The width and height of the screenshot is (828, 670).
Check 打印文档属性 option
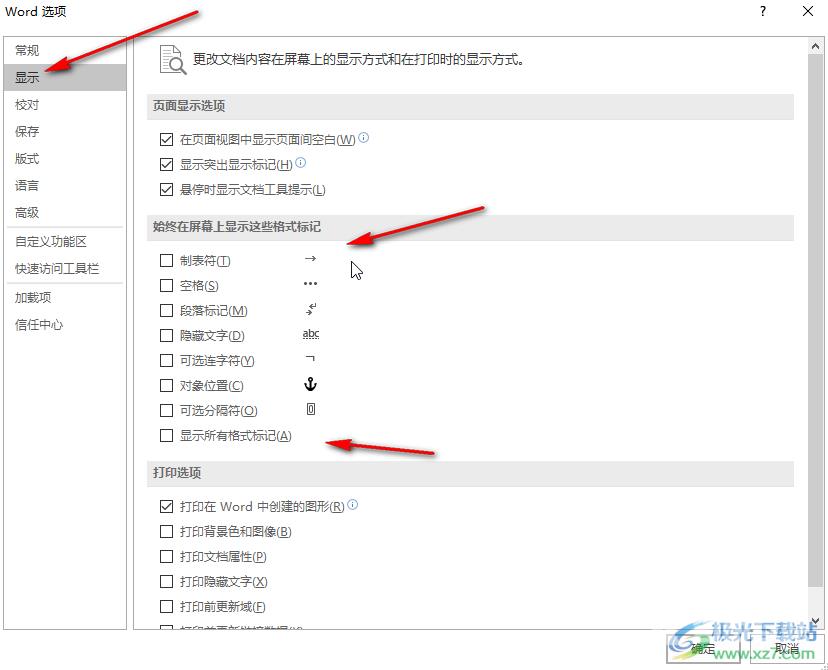tap(166, 556)
